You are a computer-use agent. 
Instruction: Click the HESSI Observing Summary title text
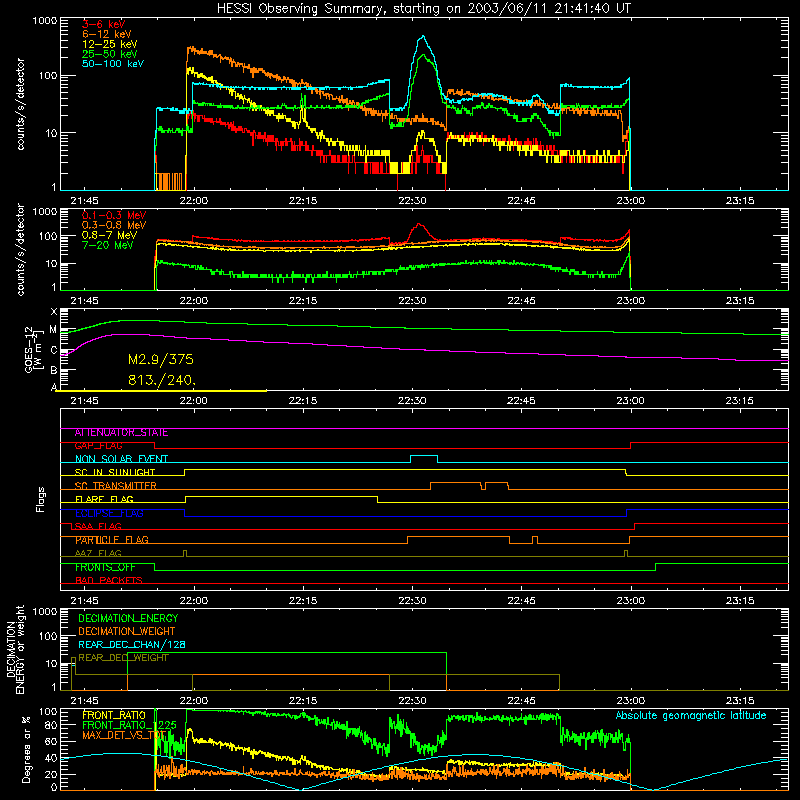pyautogui.click(x=423, y=9)
